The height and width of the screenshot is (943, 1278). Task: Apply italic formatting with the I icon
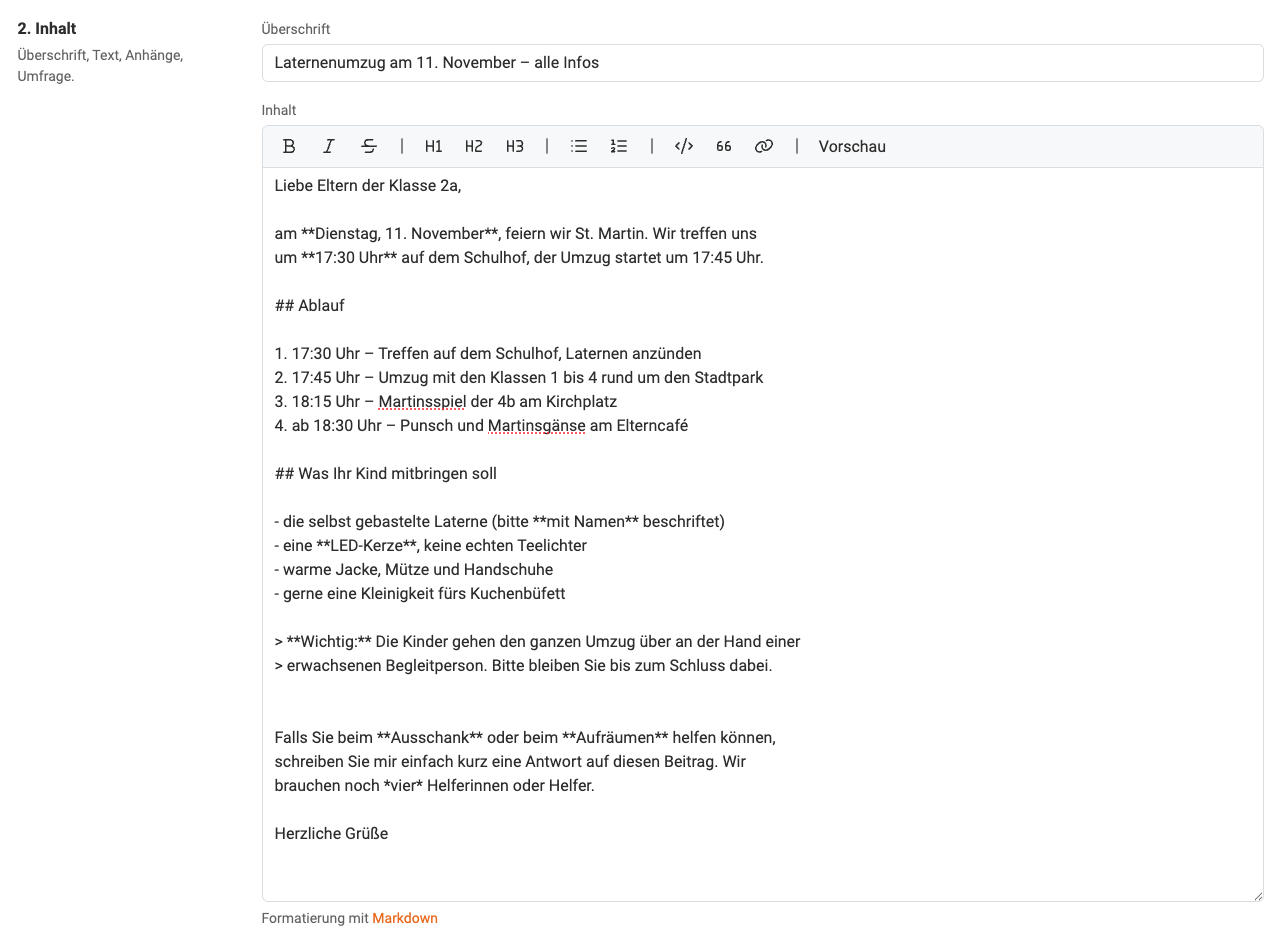[329, 146]
